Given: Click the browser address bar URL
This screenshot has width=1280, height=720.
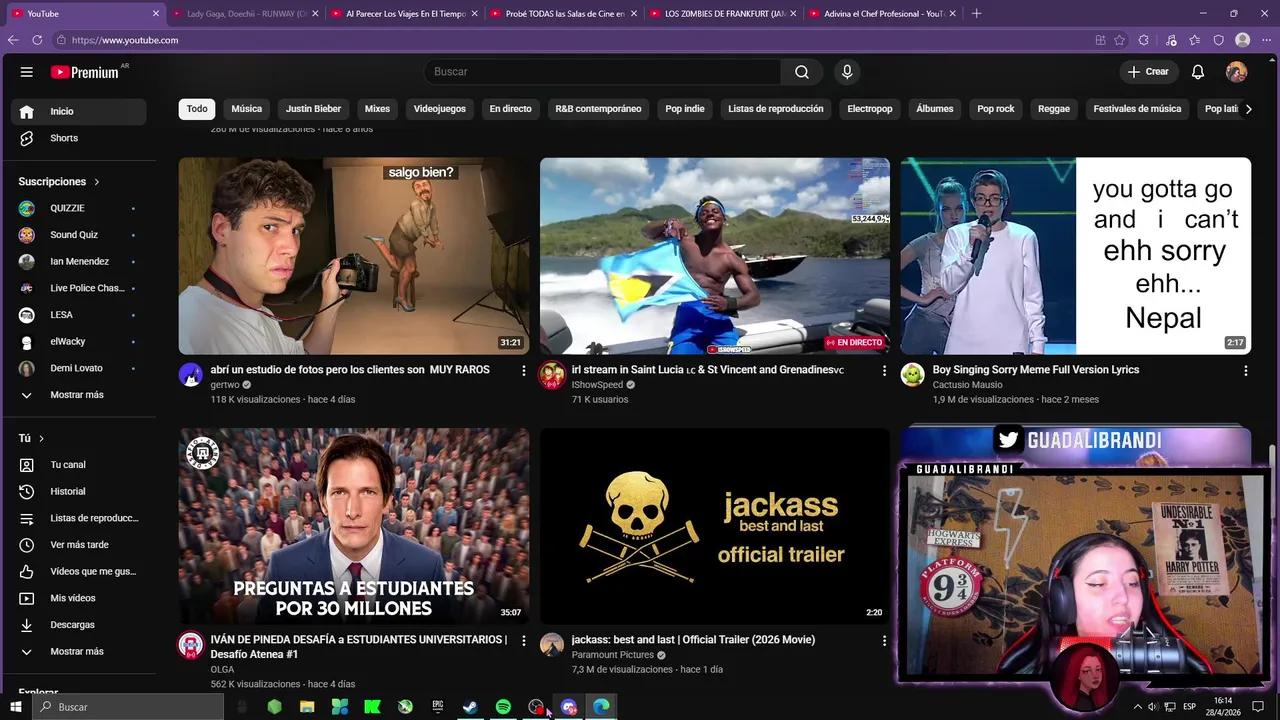Looking at the screenshot, I should (x=125, y=40).
